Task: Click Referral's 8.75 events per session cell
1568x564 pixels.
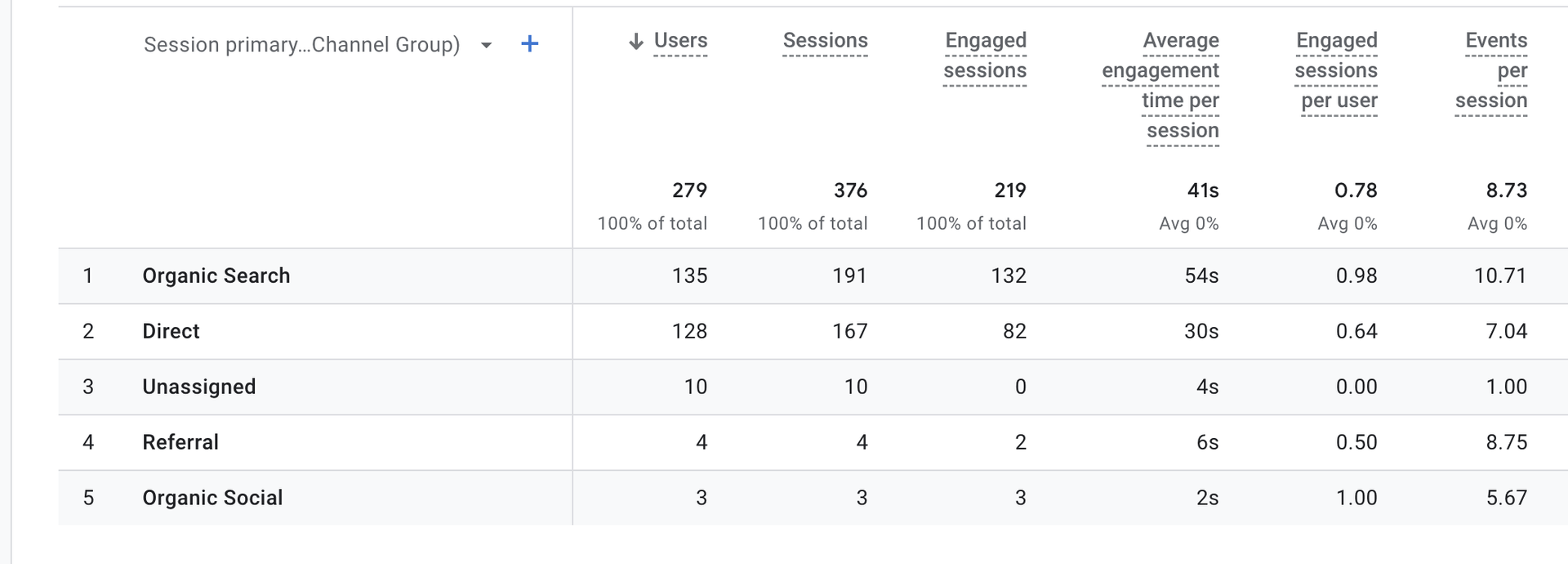Action: click(1506, 443)
